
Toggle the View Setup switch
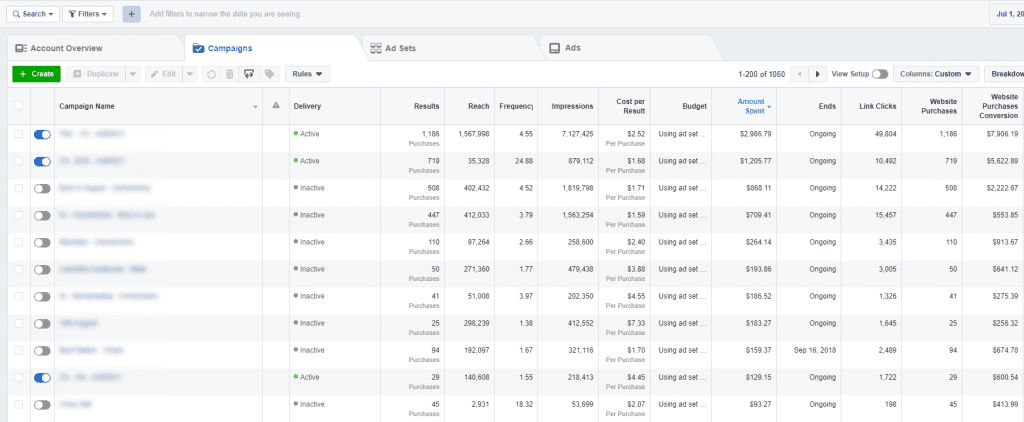[879, 74]
